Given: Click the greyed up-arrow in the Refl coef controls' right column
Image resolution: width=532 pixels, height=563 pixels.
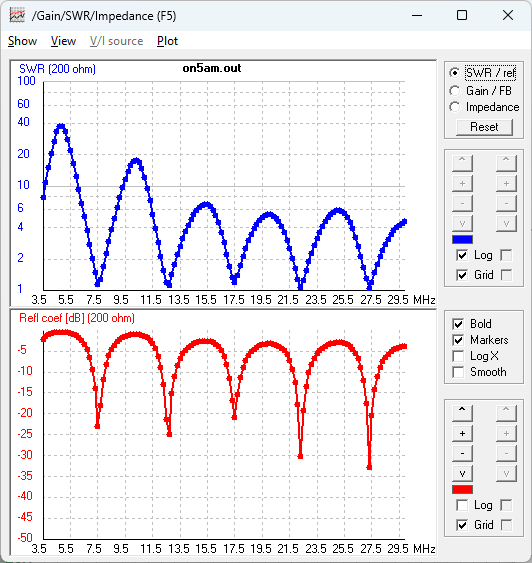Looking at the screenshot, I should (x=506, y=413).
